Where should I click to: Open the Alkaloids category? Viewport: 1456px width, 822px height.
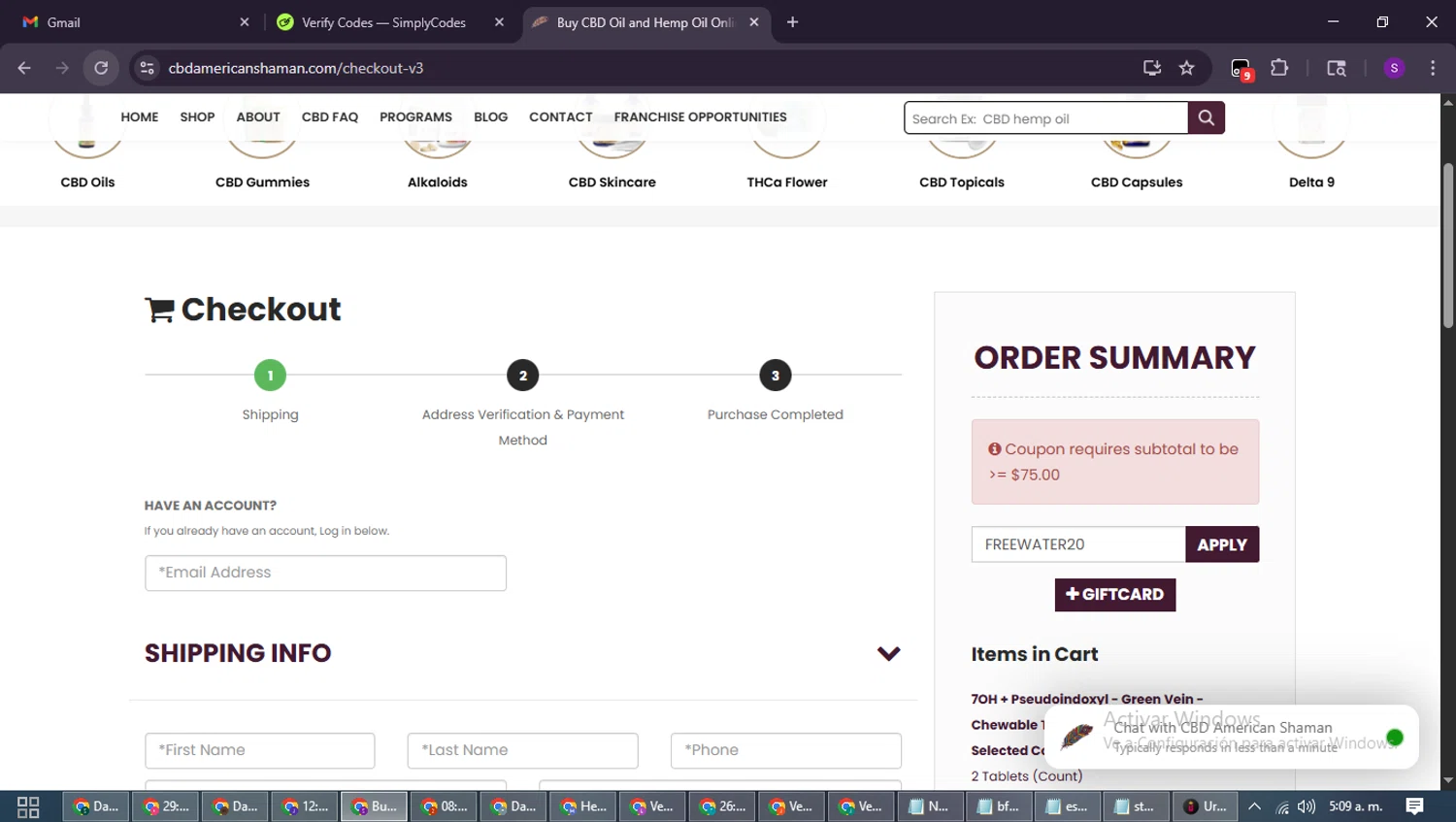point(438,181)
